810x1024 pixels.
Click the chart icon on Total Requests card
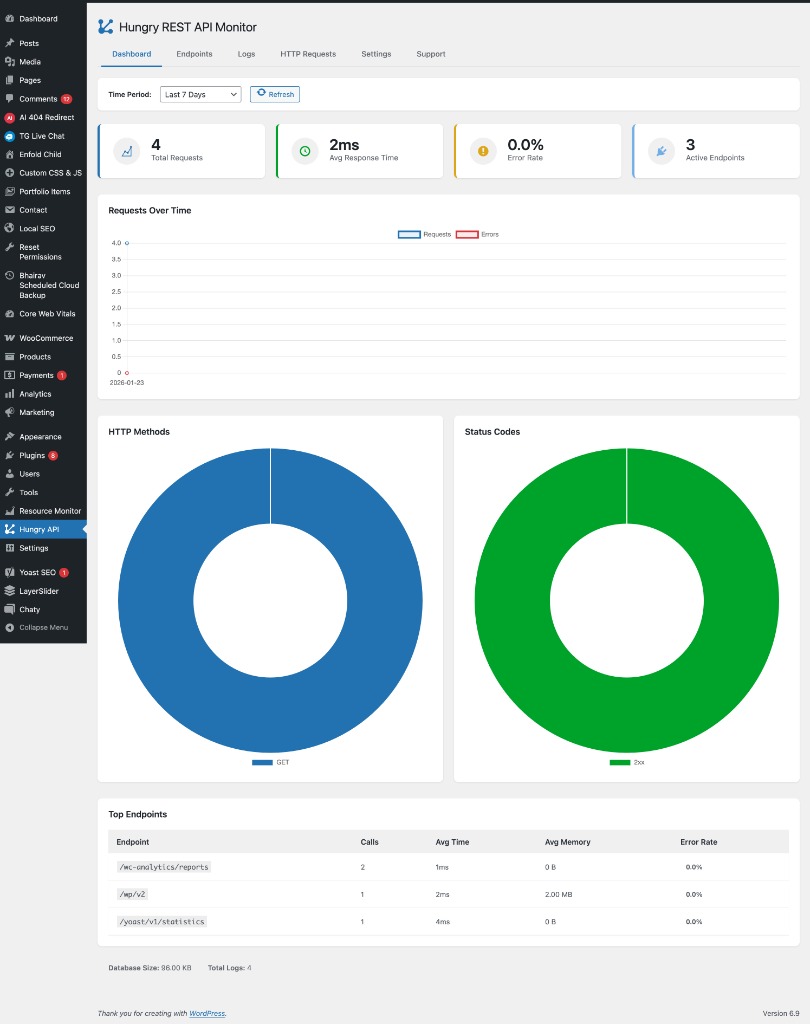(x=127, y=151)
